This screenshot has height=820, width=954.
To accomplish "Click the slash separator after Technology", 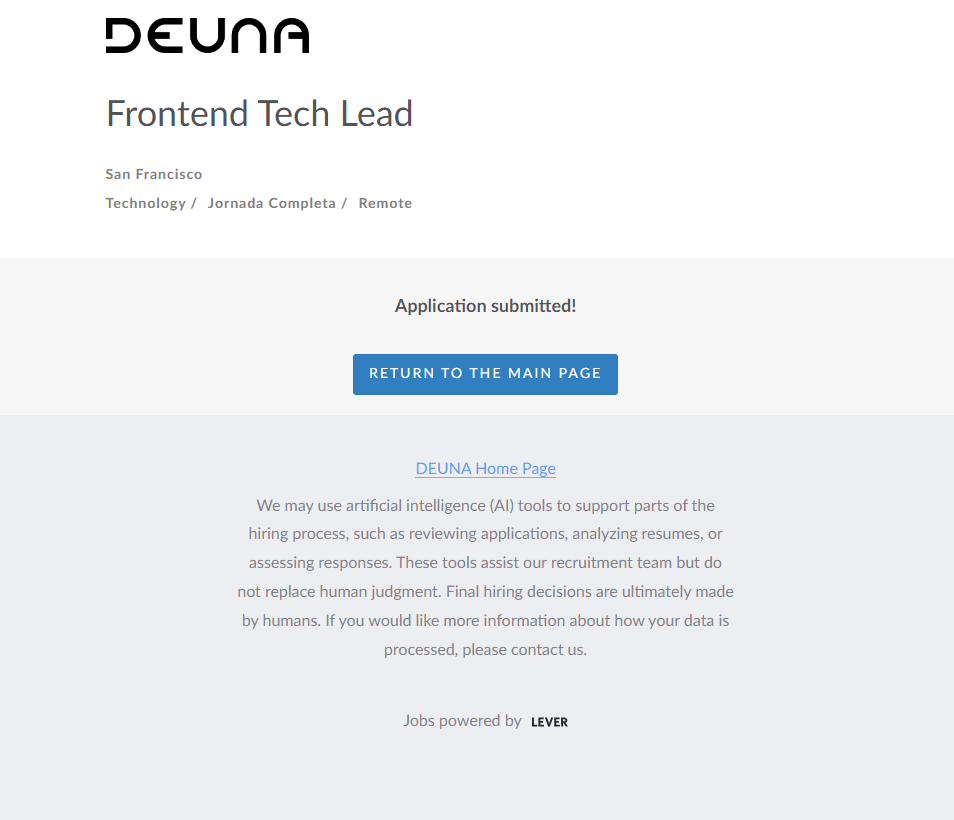I will tap(194, 203).
